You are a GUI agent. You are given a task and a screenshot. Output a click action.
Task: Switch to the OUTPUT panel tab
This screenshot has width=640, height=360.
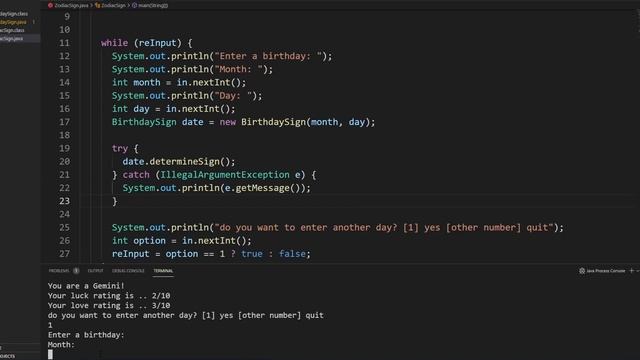(x=95, y=271)
